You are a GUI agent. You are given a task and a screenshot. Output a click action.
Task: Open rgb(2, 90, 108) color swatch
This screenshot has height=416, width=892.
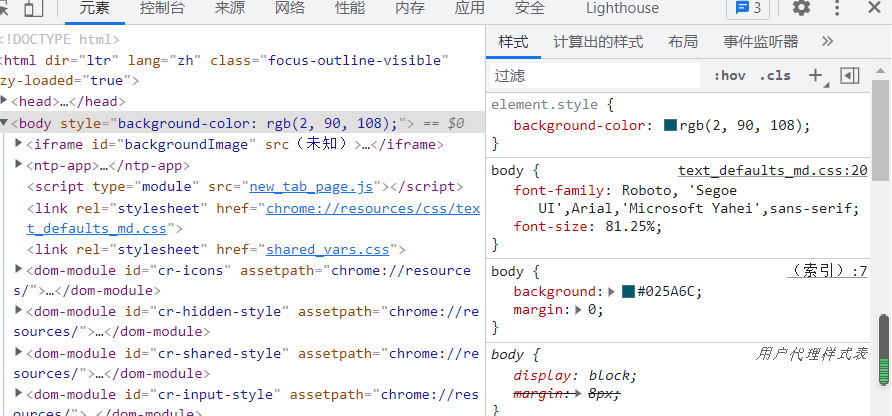tap(670, 125)
